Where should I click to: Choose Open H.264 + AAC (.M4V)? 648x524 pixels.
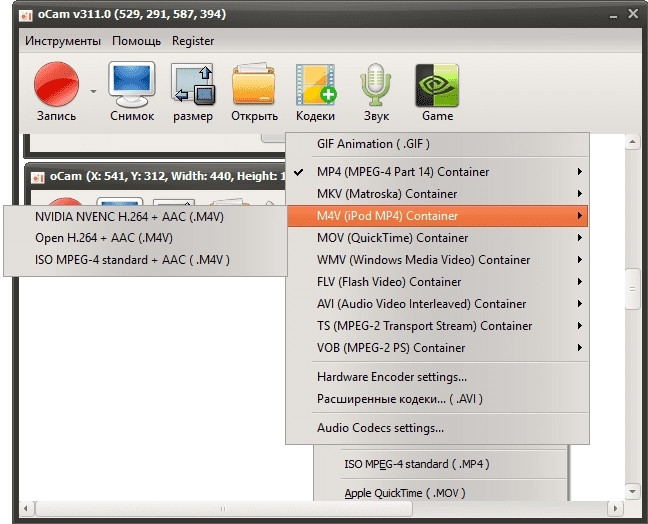(x=145, y=238)
